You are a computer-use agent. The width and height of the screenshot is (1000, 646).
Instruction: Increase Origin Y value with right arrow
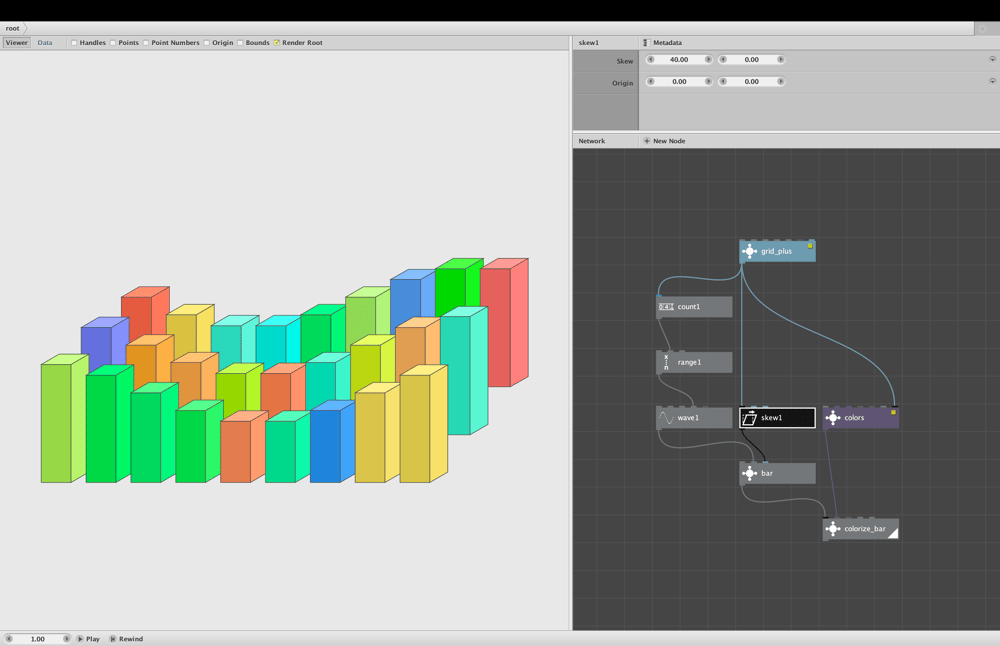780,81
